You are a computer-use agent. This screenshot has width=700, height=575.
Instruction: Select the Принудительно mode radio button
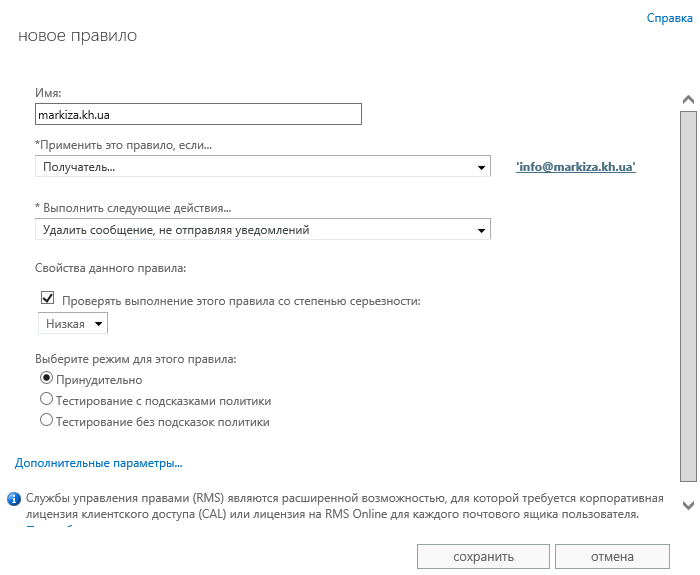click(46, 379)
